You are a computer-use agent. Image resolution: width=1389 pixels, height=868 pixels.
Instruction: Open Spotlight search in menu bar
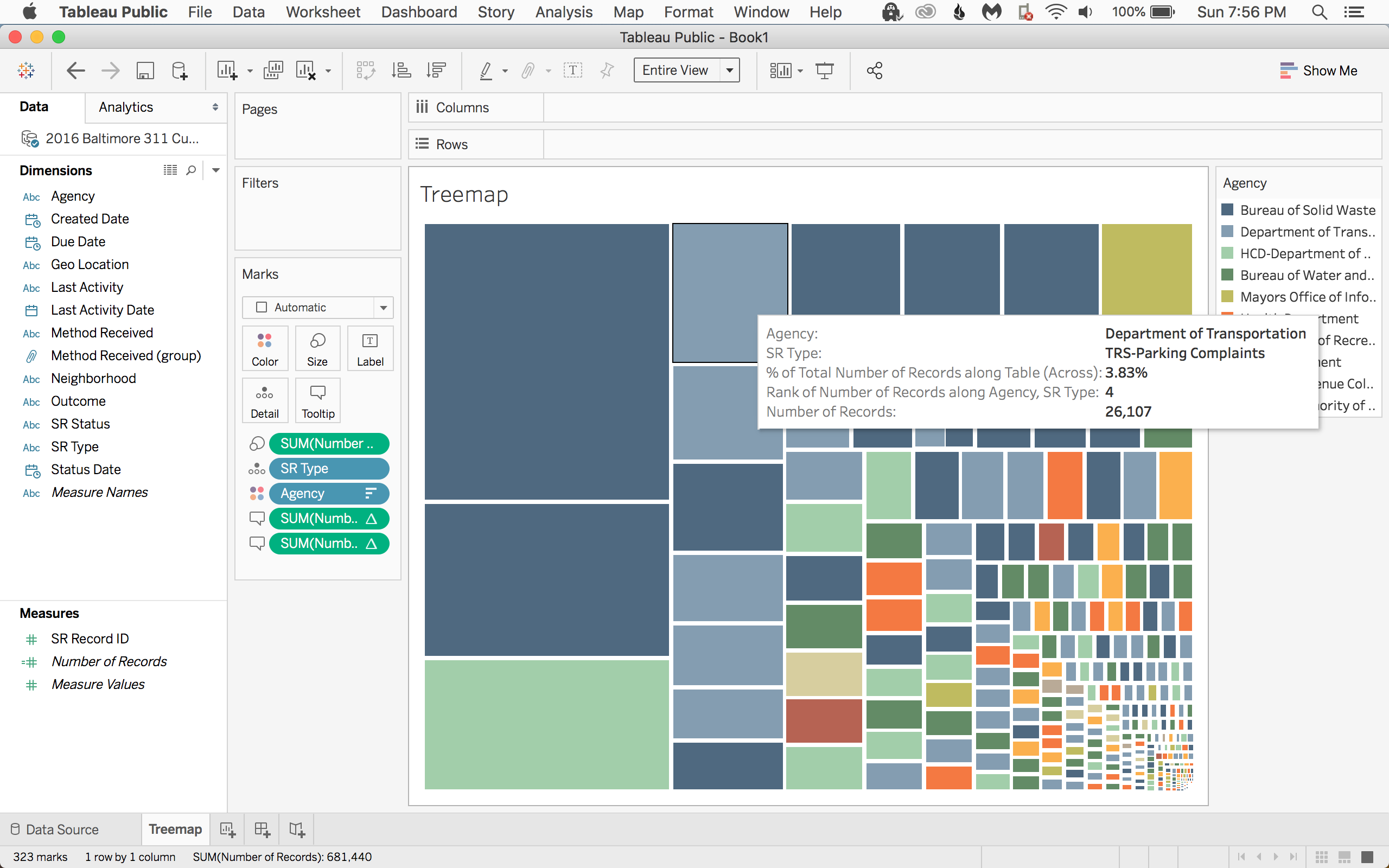[1320, 12]
